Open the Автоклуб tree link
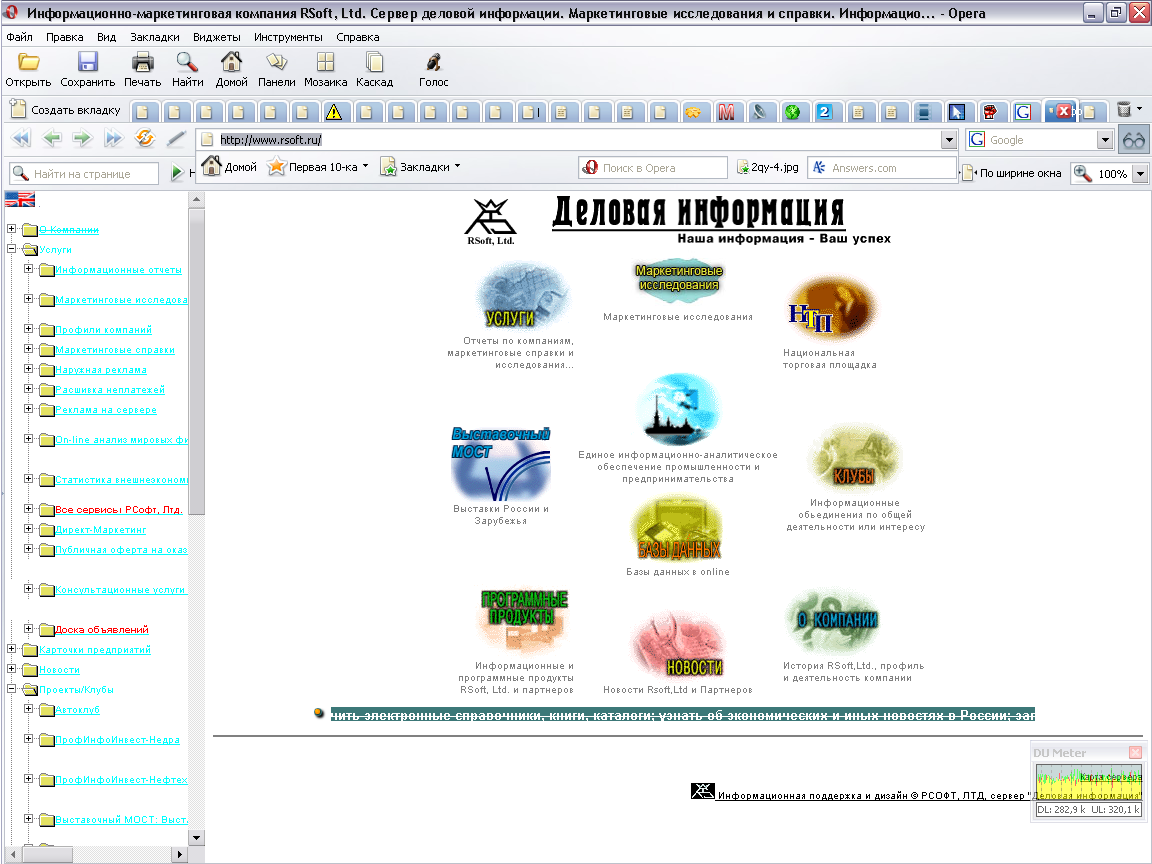 click(78, 710)
